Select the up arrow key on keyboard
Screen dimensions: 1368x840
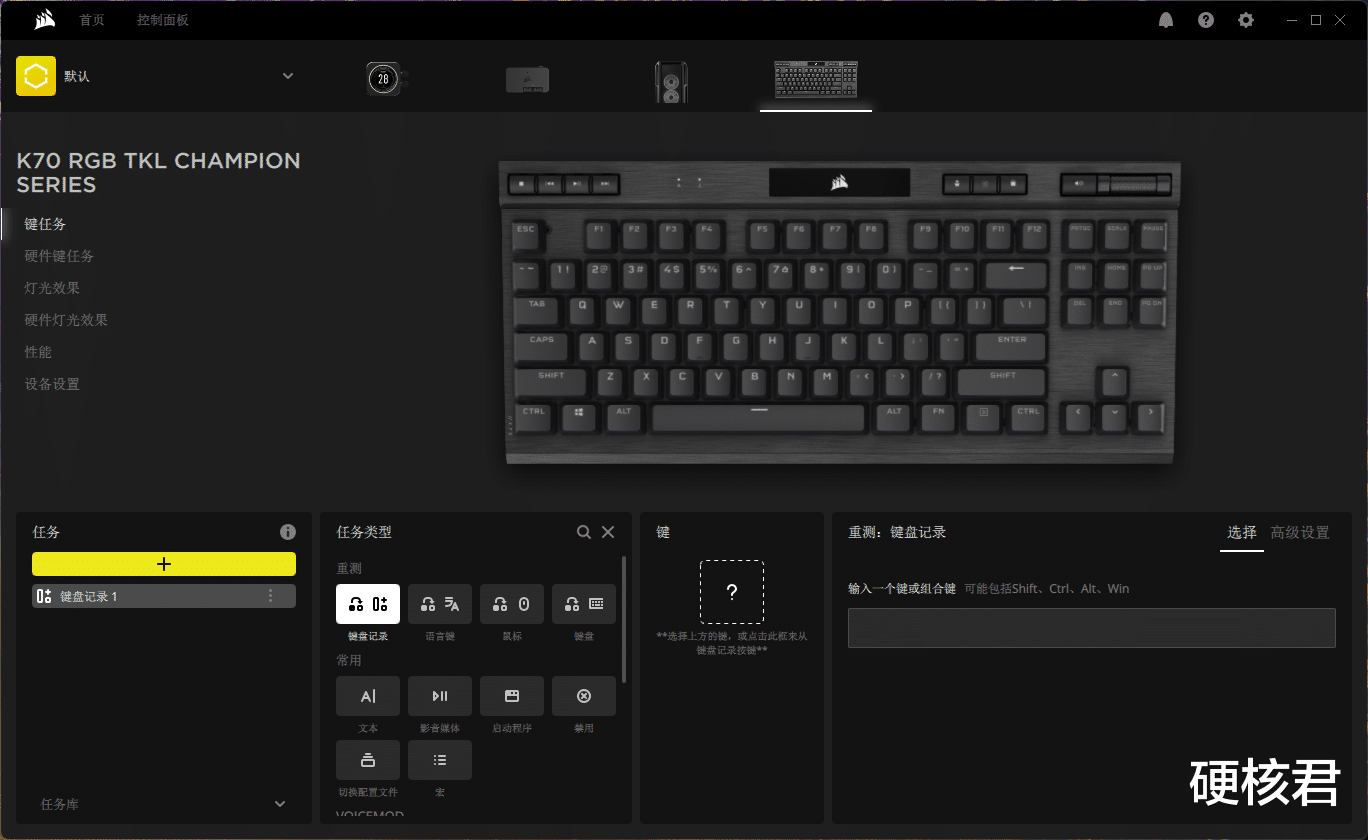1113,382
